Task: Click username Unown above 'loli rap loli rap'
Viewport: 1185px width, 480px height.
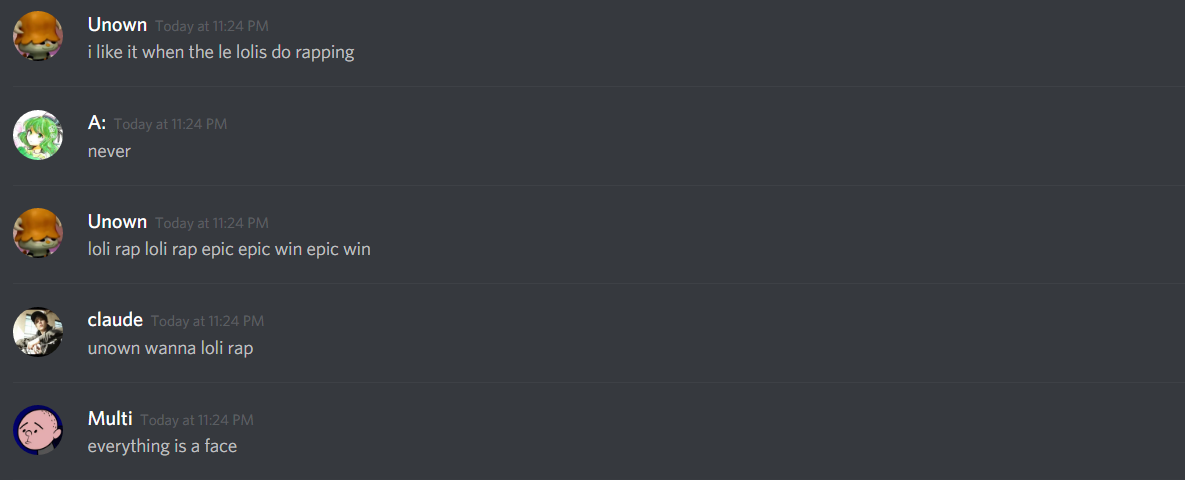Action: pos(117,221)
